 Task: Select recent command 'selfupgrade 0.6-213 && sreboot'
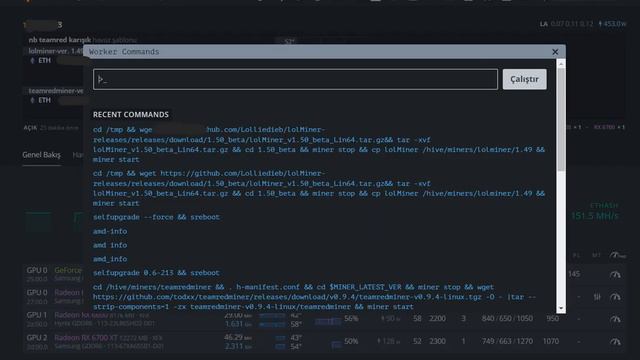coord(156,273)
